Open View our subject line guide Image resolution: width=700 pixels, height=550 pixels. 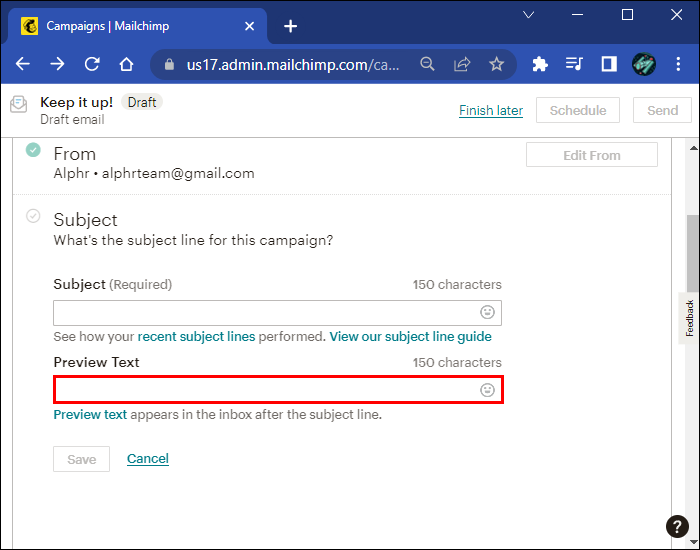(x=410, y=336)
